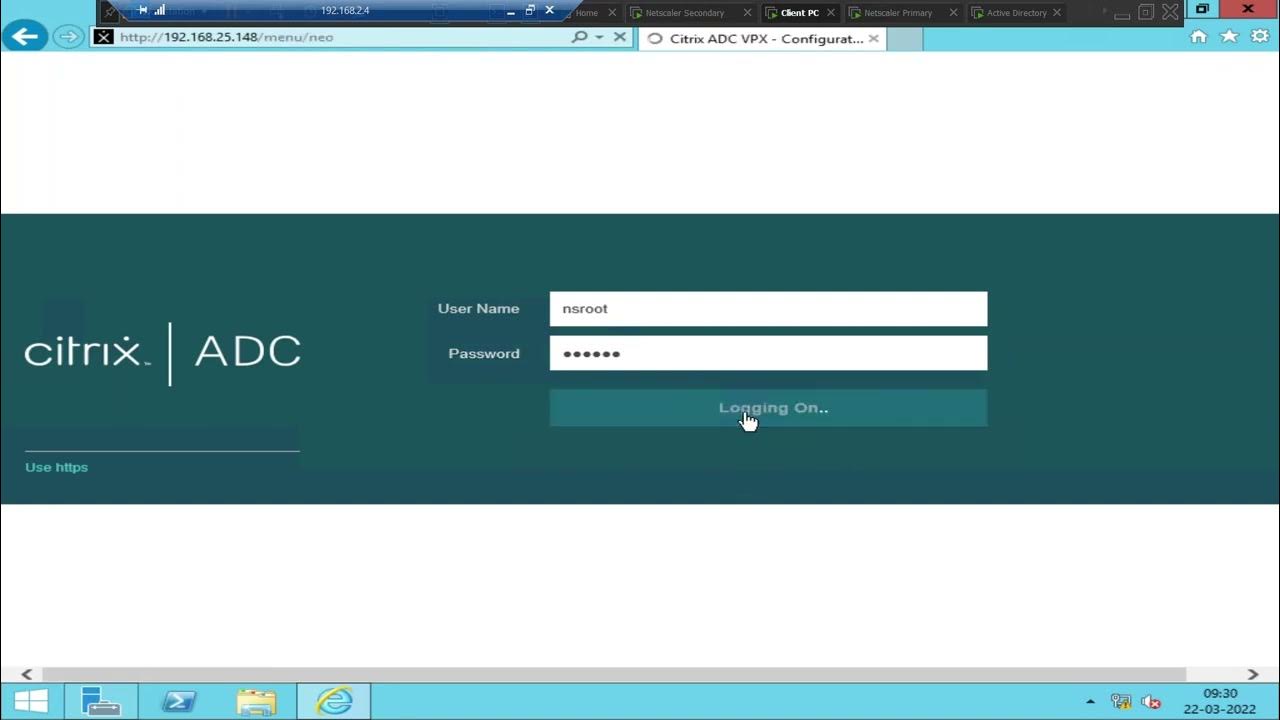1280x720 pixels.
Task: Close the Active Directory tab
Action: point(1056,13)
